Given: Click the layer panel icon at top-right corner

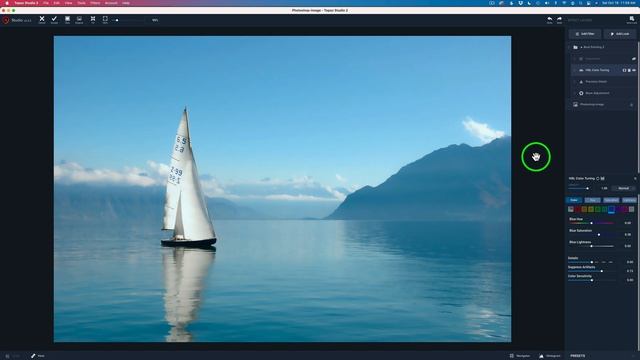Looking at the screenshot, I should (631, 19).
